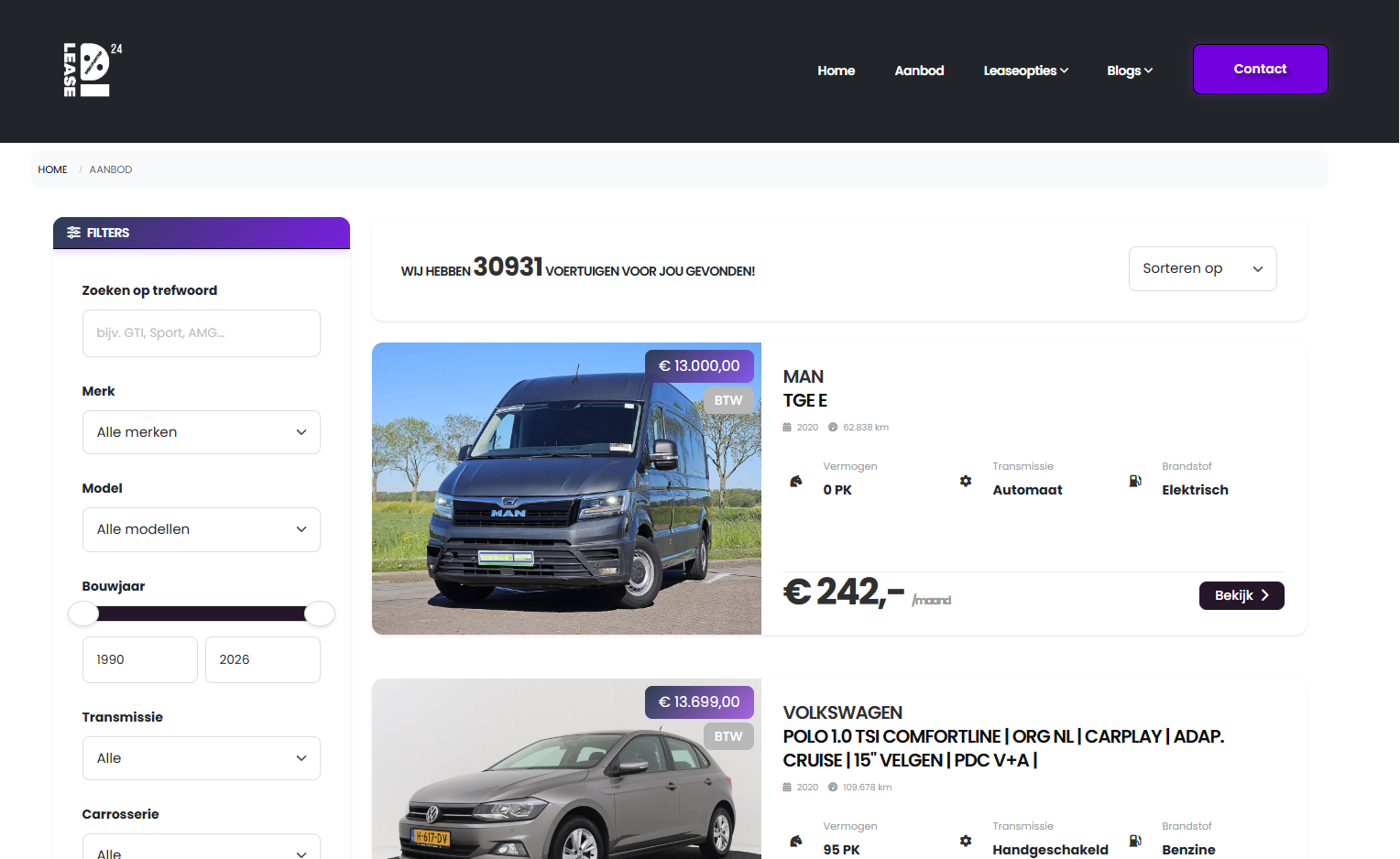Go to the Home nav item
This screenshot has height=859, width=1400.
pos(837,71)
